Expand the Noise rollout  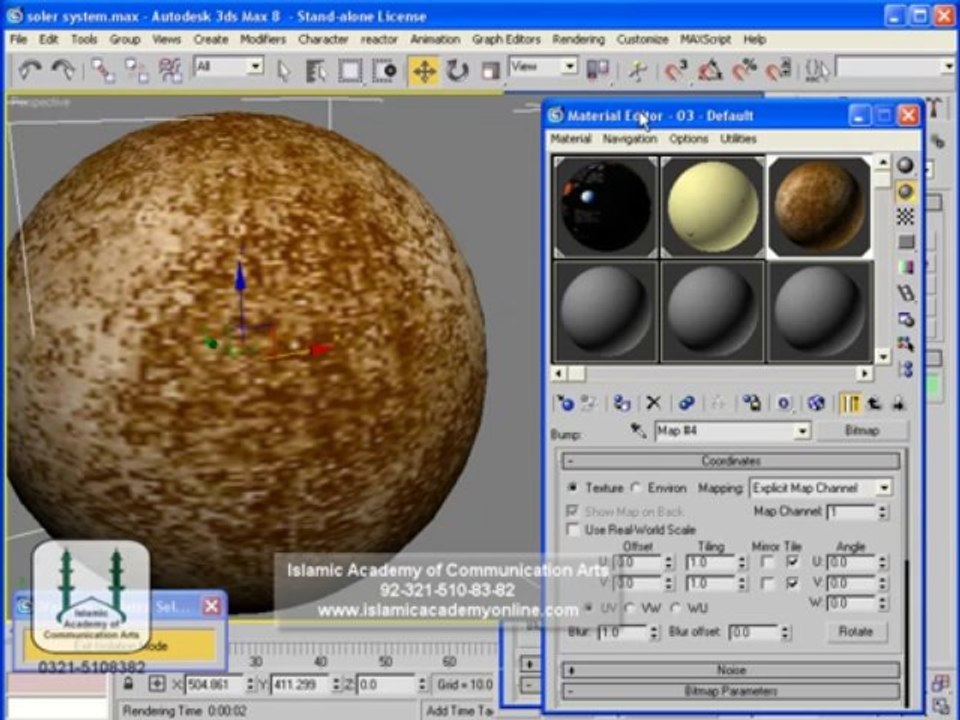pos(731,670)
